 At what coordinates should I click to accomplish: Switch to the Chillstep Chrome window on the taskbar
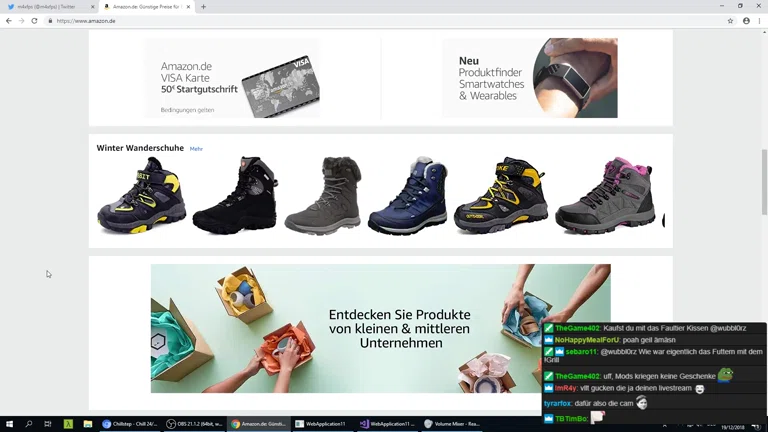(130, 424)
